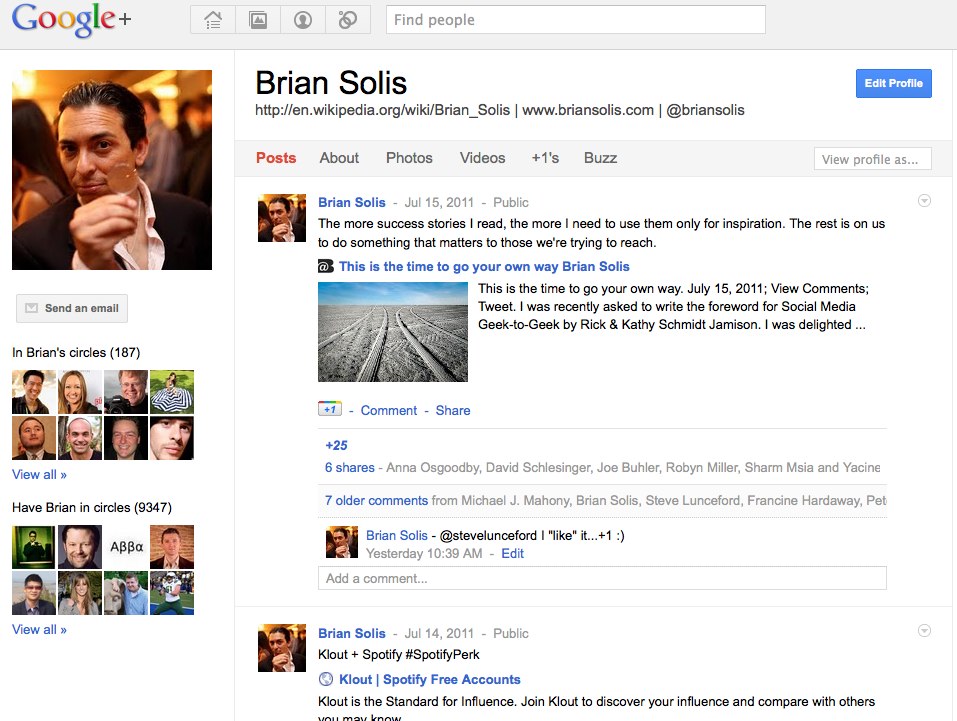Click the Google+ logo
The width and height of the screenshot is (957, 721).
[71, 19]
